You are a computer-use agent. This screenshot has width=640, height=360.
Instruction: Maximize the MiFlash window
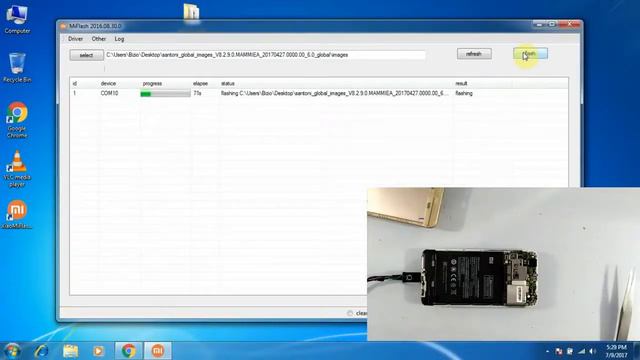[551, 24]
